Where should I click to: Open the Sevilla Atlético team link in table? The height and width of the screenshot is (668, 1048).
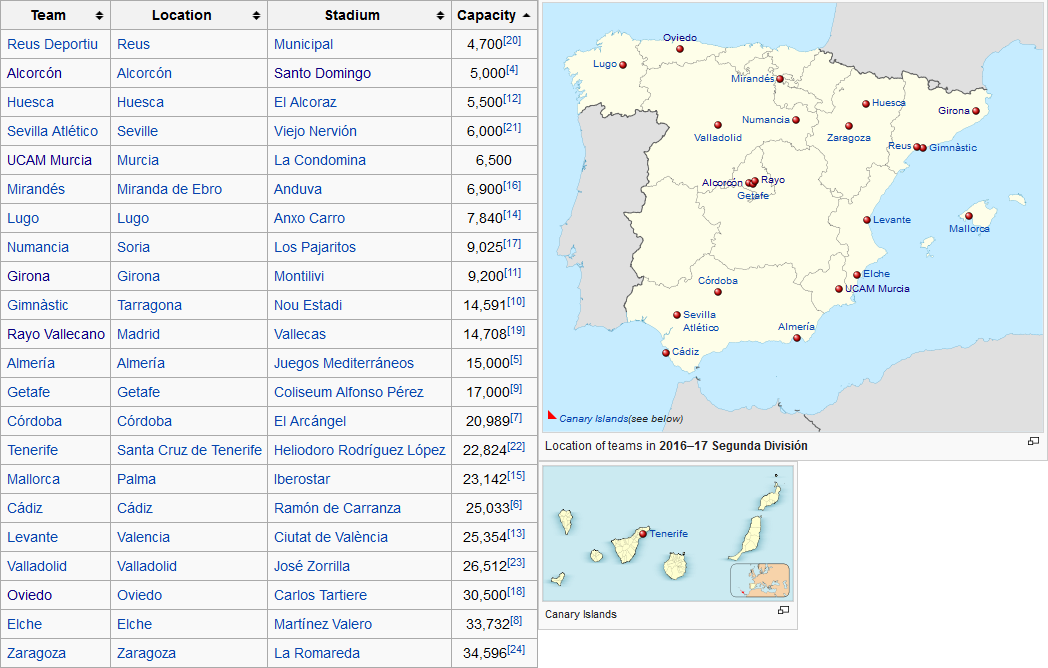pyautogui.click(x=52, y=131)
